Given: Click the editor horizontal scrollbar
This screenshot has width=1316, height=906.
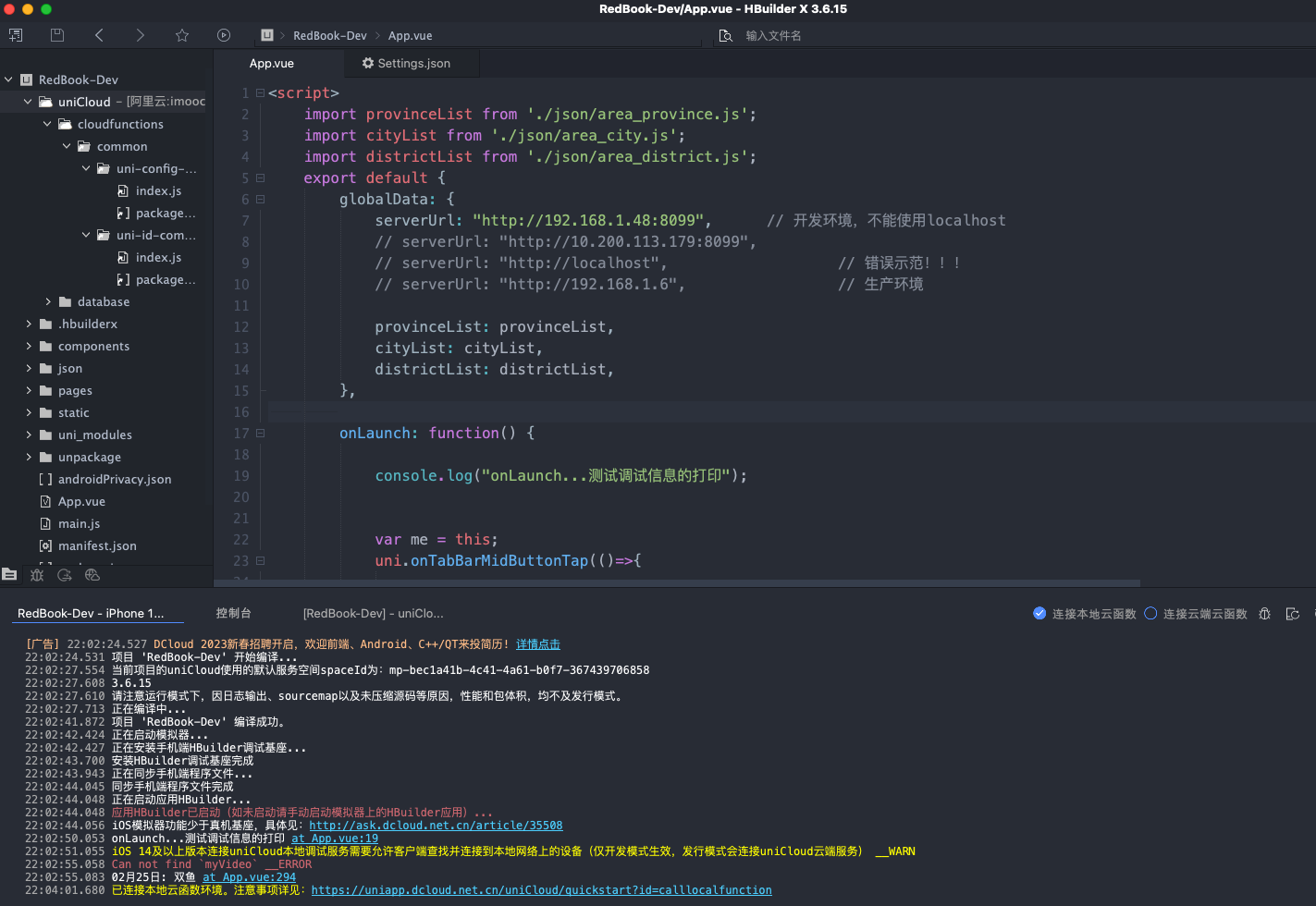Looking at the screenshot, I should pyautogui.click(x=677, y=583).
